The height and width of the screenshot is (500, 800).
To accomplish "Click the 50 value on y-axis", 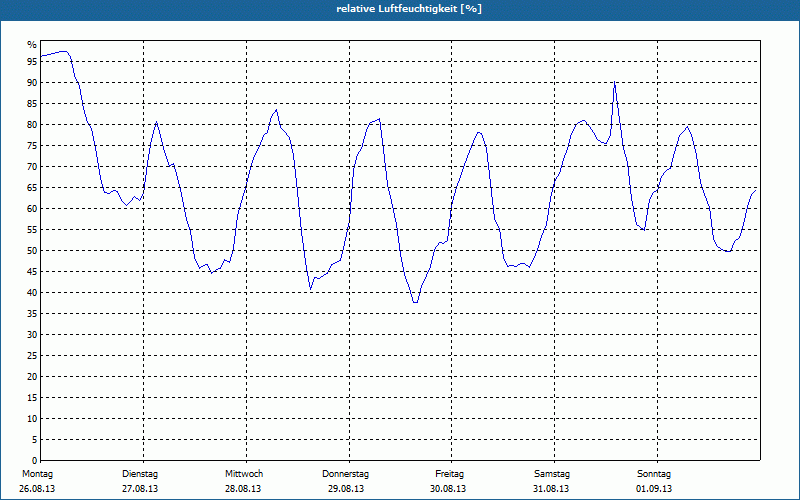I will pos(32,251).
